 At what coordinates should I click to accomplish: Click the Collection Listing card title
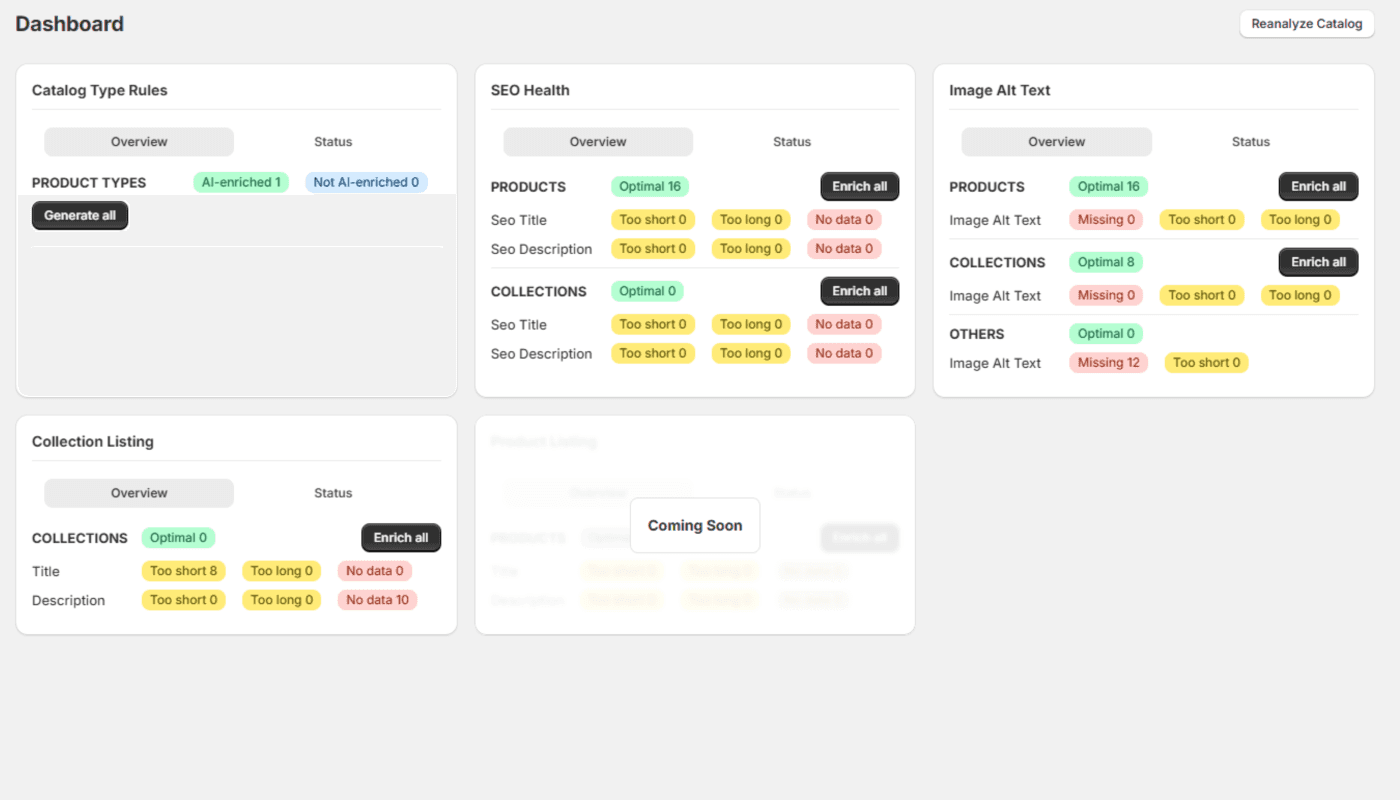click(93, 441)
